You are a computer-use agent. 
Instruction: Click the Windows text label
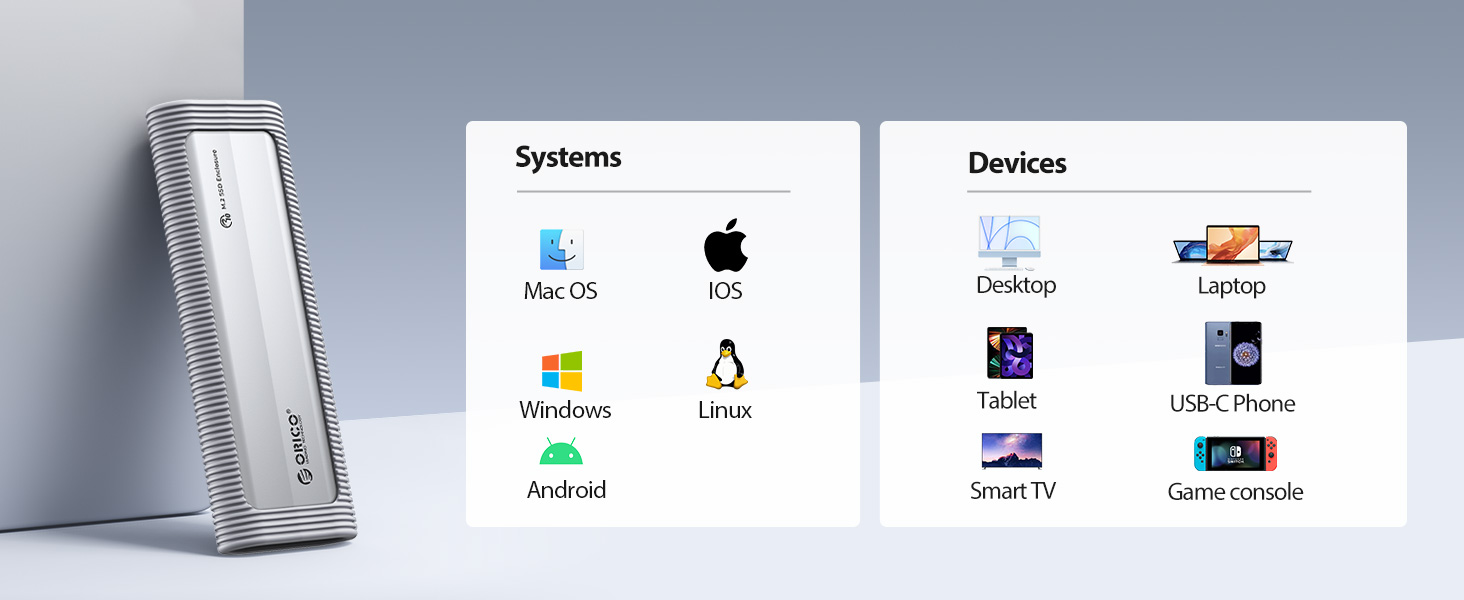pyautogui.click(x=565, y=410)
